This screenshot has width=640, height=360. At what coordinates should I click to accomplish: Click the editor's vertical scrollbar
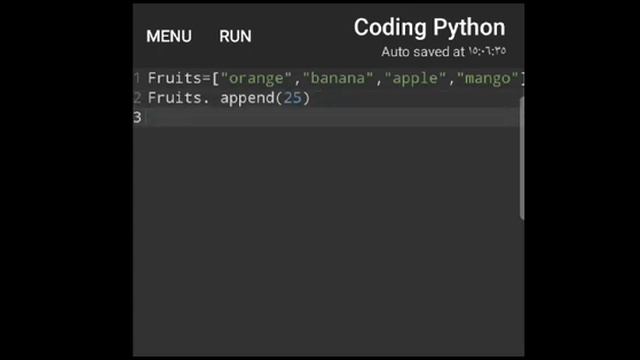click(x=522, y=158)
